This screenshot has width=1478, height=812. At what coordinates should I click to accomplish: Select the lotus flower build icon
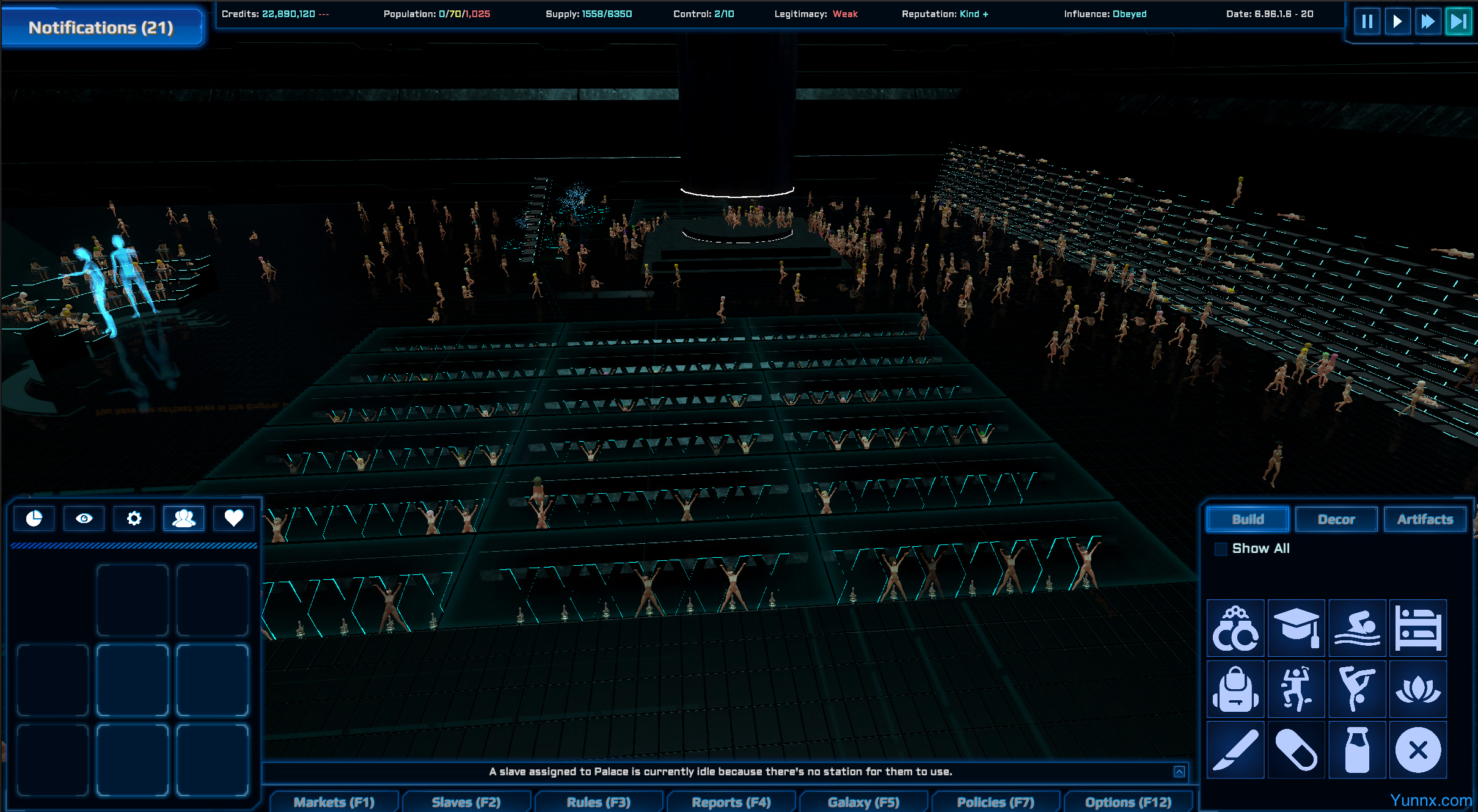click(1418, 689)
